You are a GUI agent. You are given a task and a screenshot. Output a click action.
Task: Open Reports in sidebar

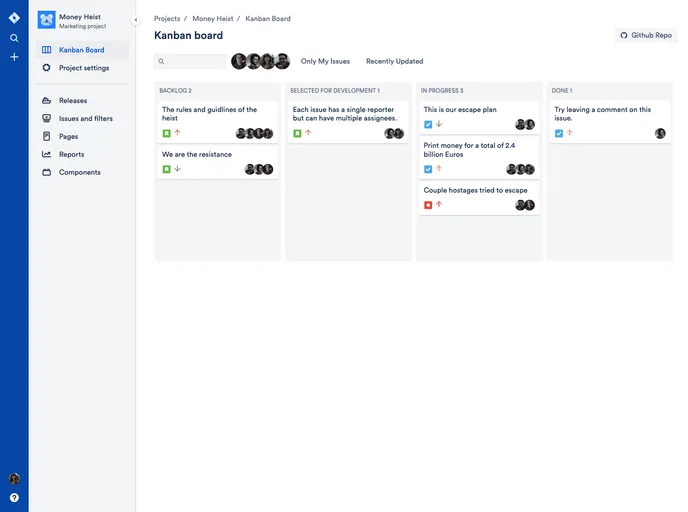pos(82,154)
